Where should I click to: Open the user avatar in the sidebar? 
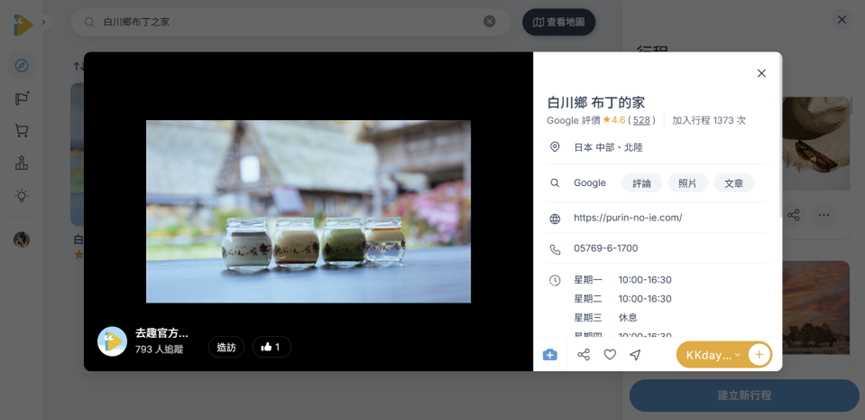click(x=22, y=240)
